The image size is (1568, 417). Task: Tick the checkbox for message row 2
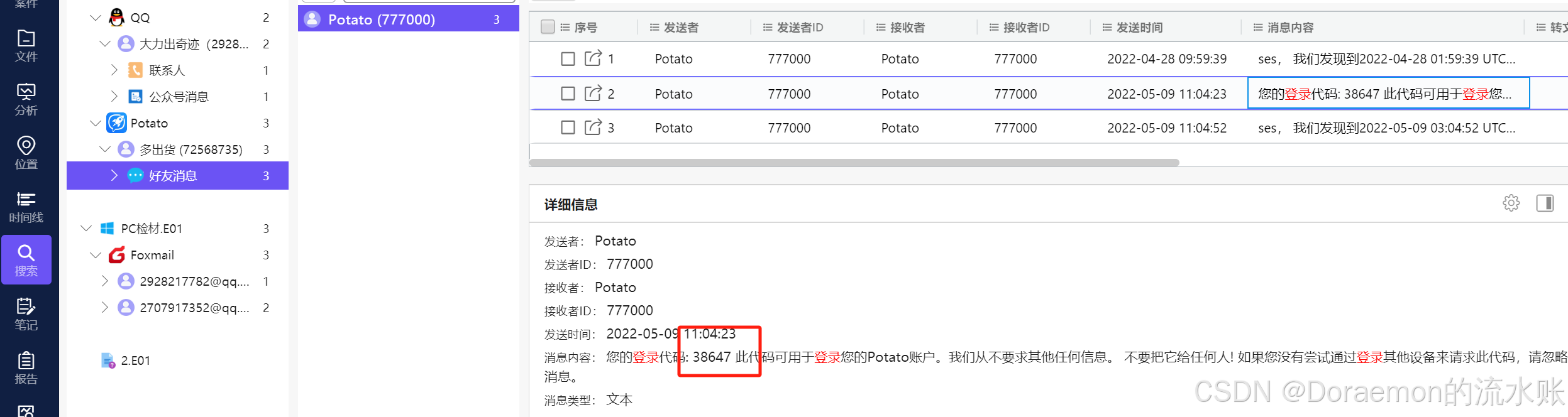tap(568, 94)
